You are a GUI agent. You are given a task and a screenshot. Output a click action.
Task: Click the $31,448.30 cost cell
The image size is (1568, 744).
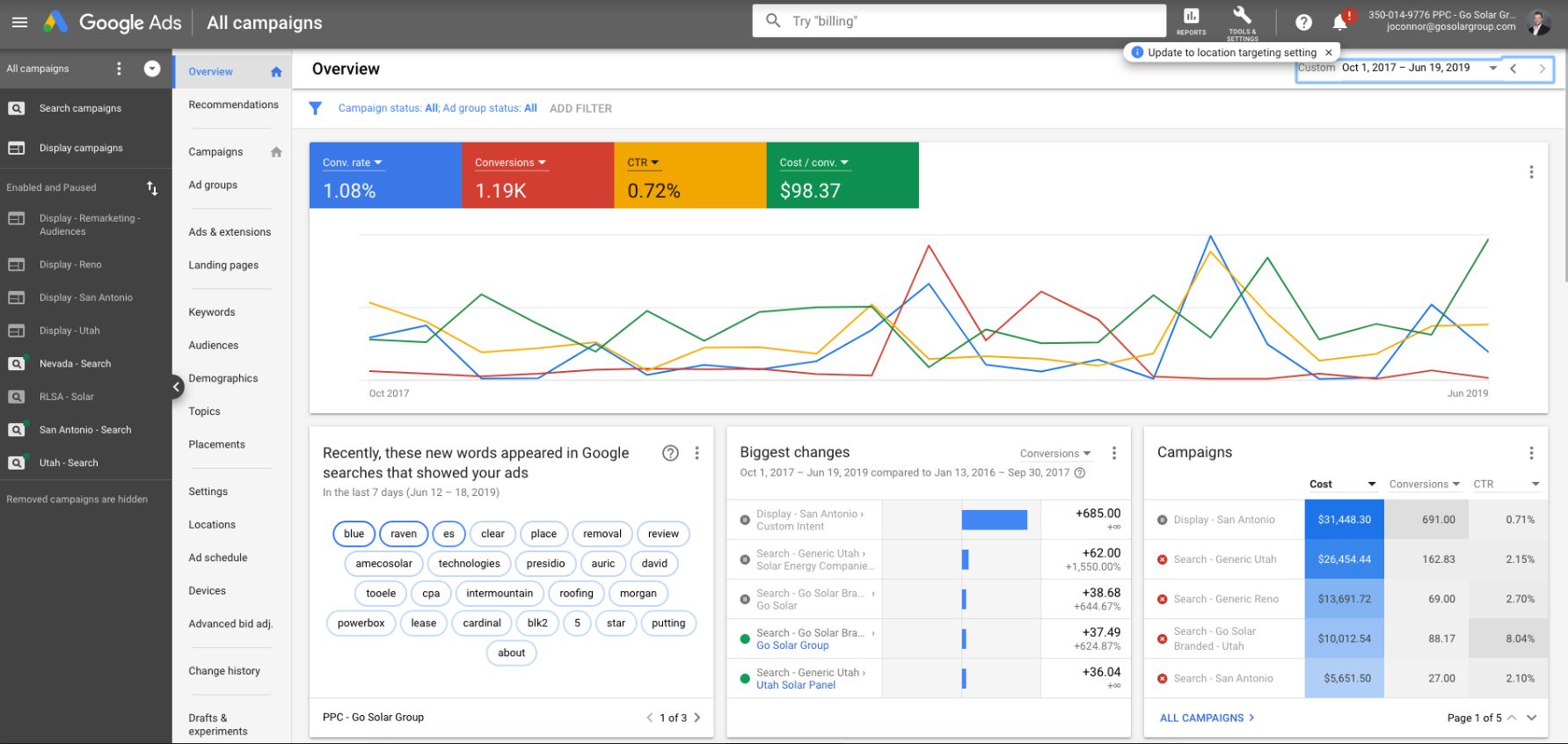1344,520
